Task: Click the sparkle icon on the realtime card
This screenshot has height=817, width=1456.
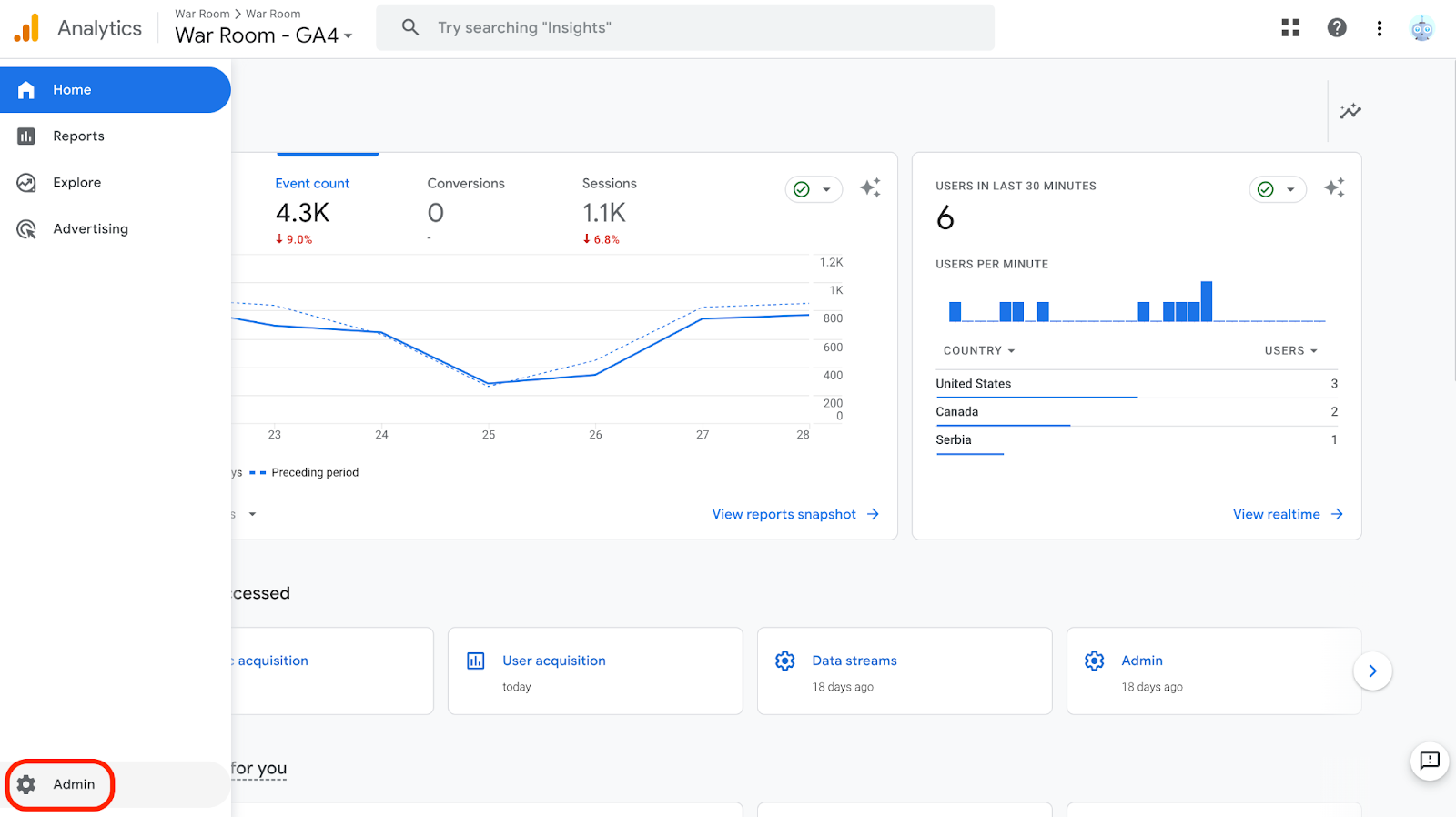Action: pyautogui.click(x=1334, y=188)
